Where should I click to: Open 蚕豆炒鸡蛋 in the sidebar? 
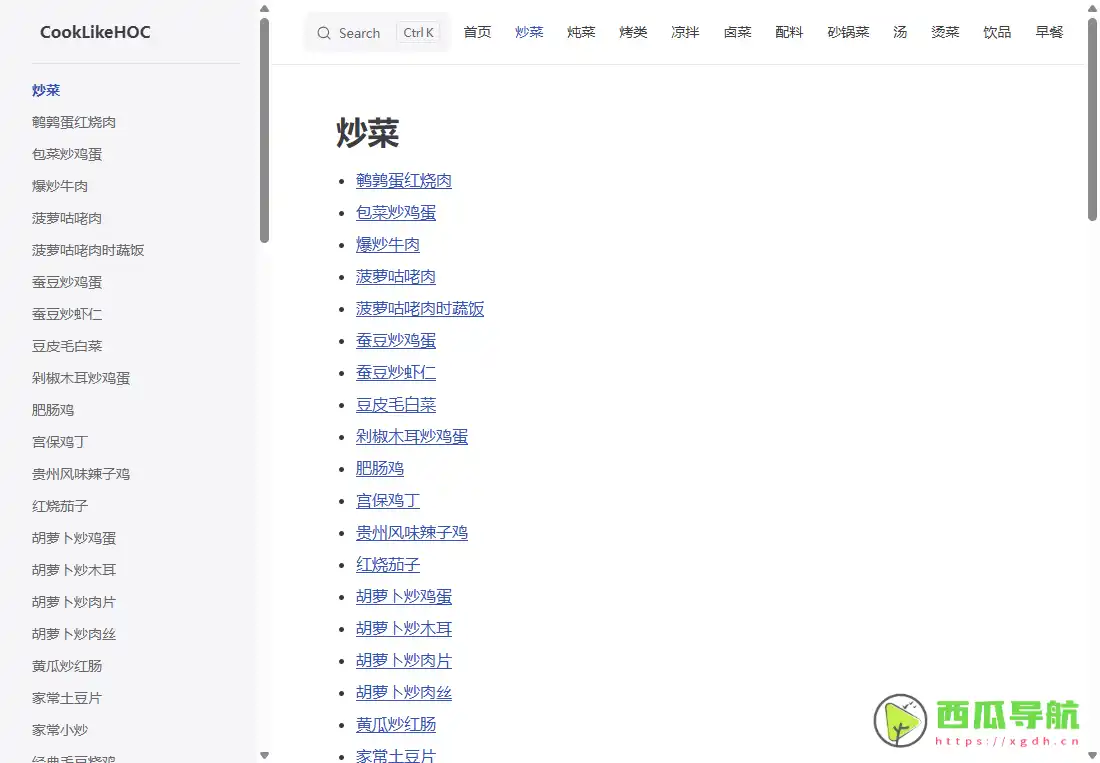[67, 282]
